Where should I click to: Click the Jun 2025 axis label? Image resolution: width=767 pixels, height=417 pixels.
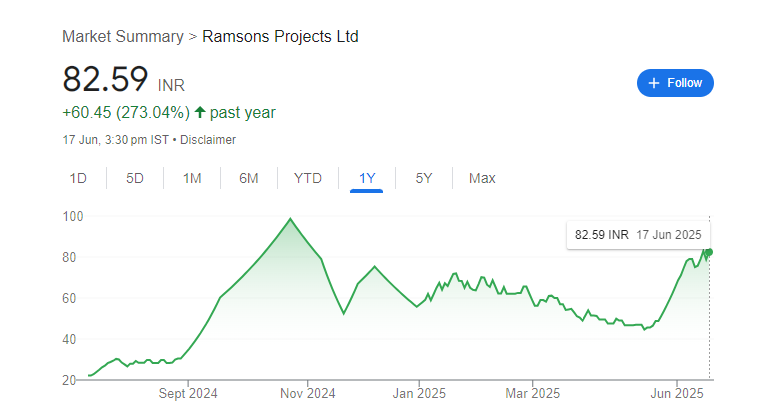point(677,394)
